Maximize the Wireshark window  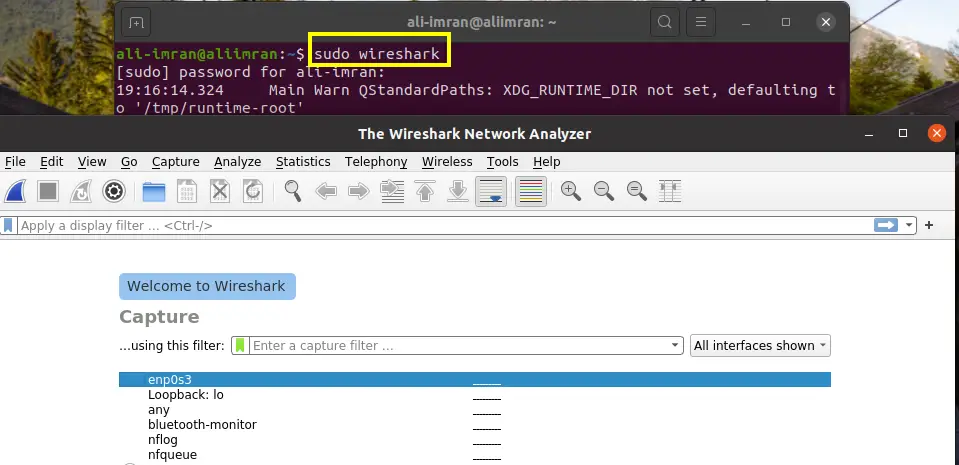click(903, 133)
